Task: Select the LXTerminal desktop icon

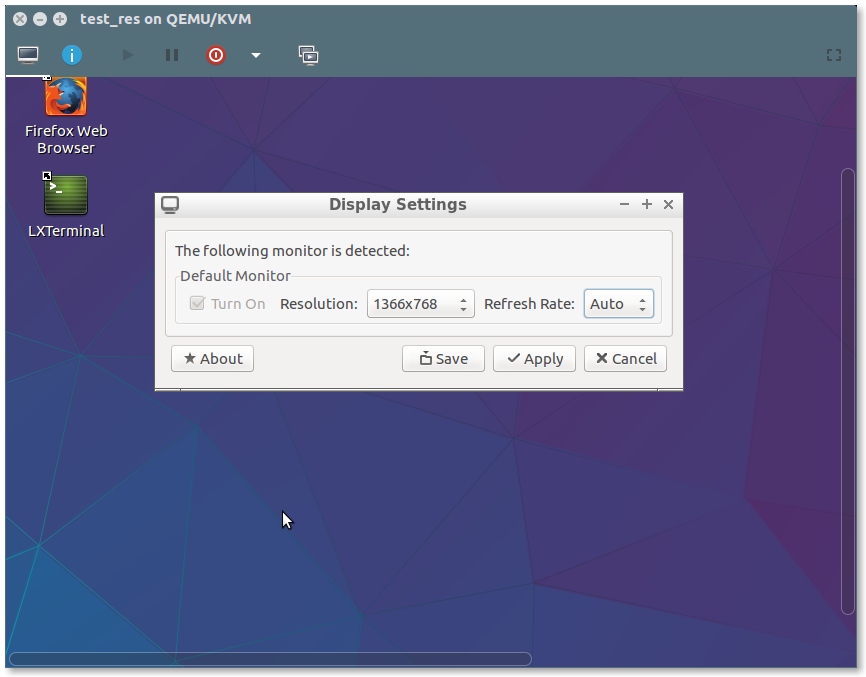Action: click(66, 206)
